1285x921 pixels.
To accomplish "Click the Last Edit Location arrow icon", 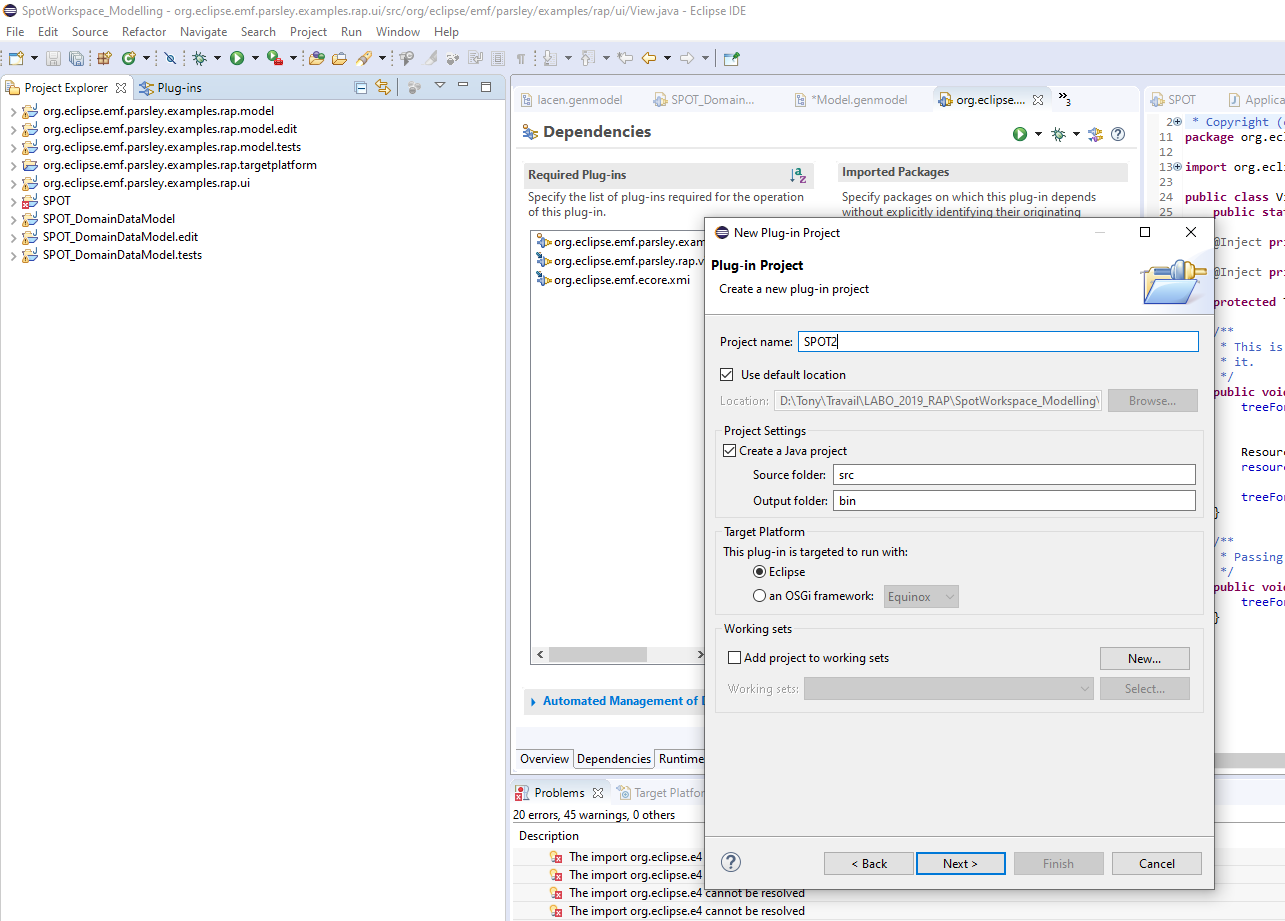I will coord(625,58).
